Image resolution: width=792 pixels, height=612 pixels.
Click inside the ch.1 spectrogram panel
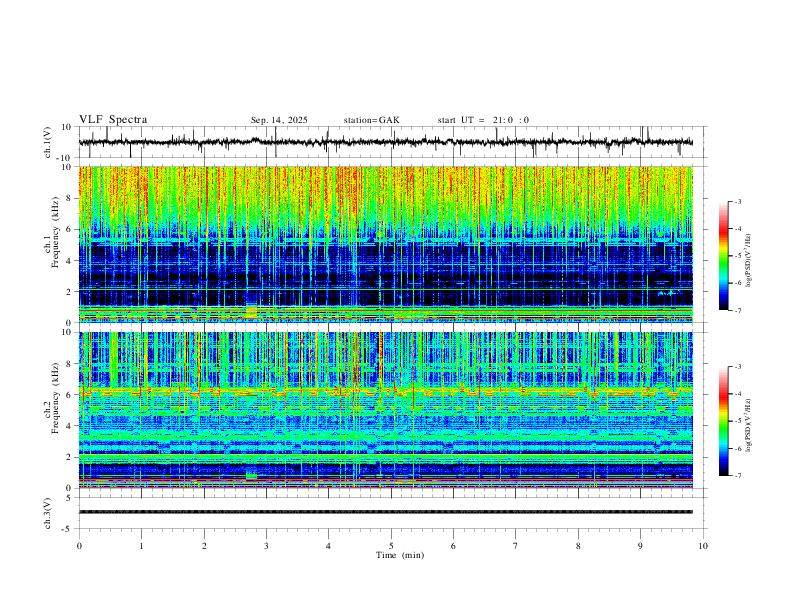click(x=386, y=244)
